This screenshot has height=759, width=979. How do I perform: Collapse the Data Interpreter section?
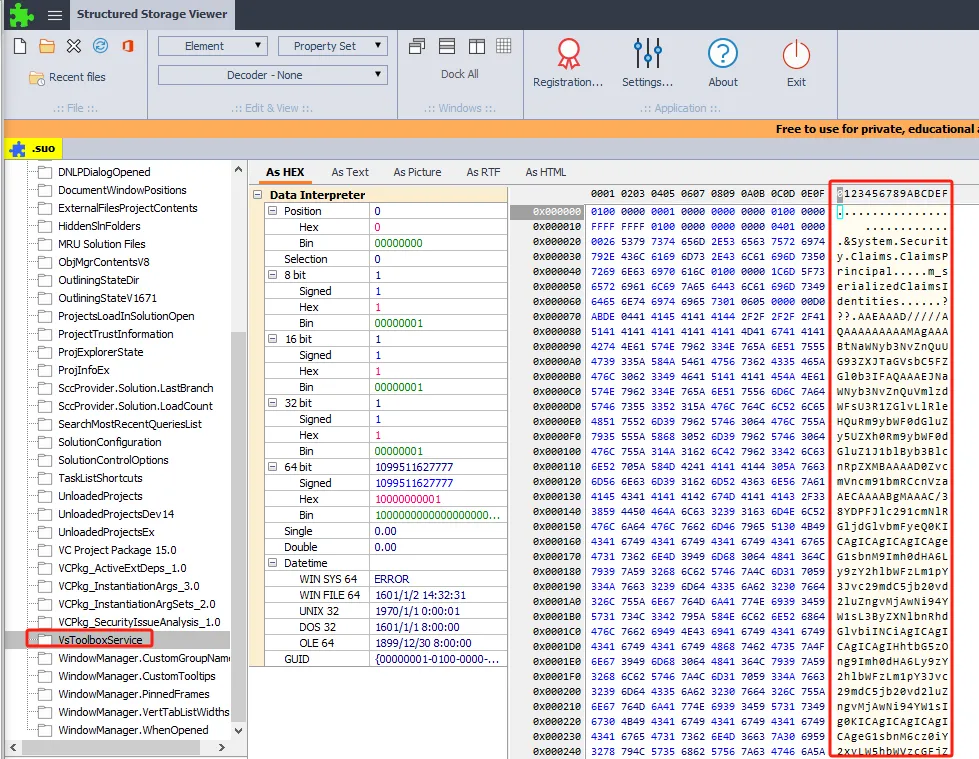click(x=258, y=195)
